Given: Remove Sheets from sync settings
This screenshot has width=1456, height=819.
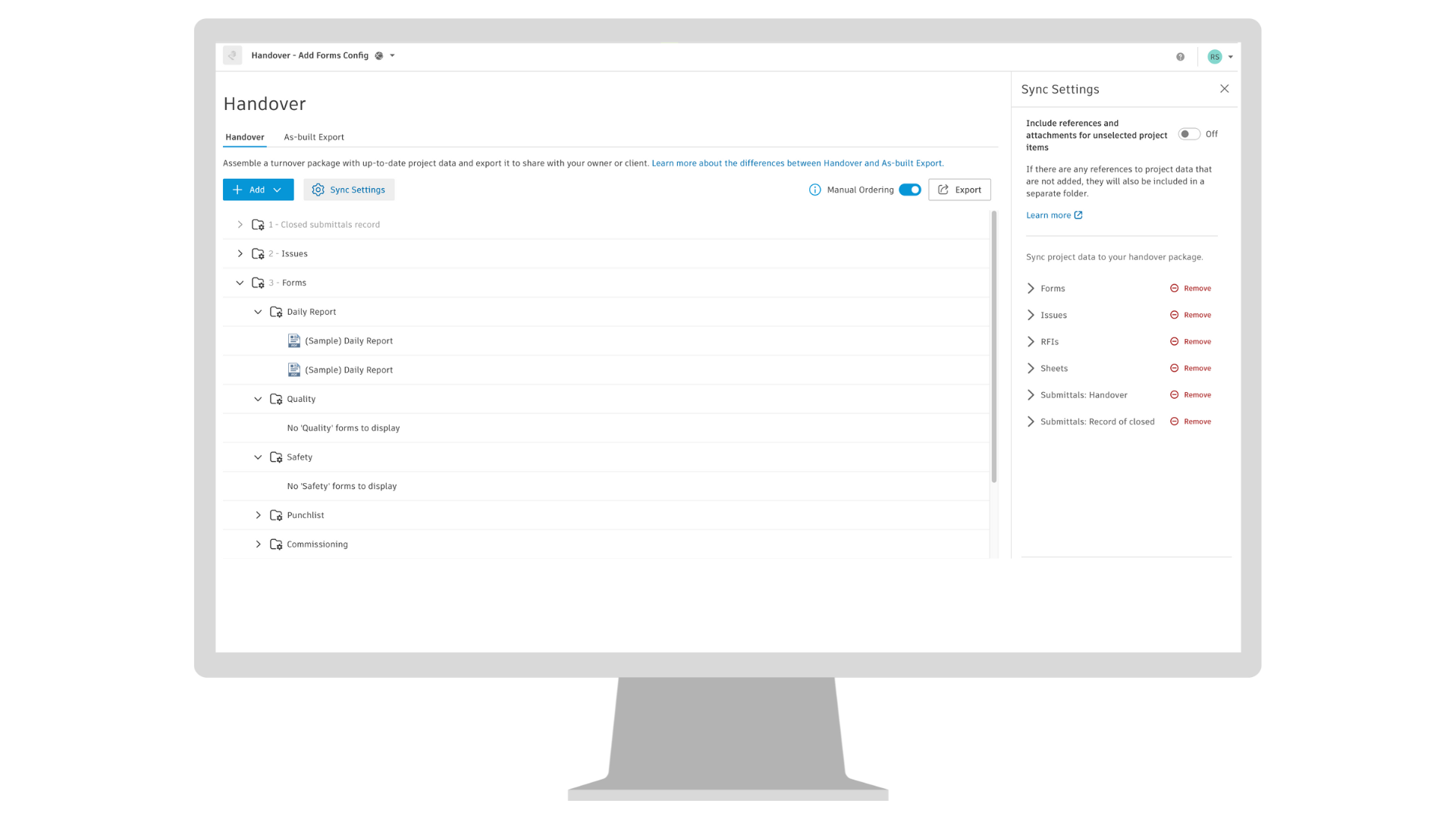Looking at the screenshot, I should [x=1191, y=369].
